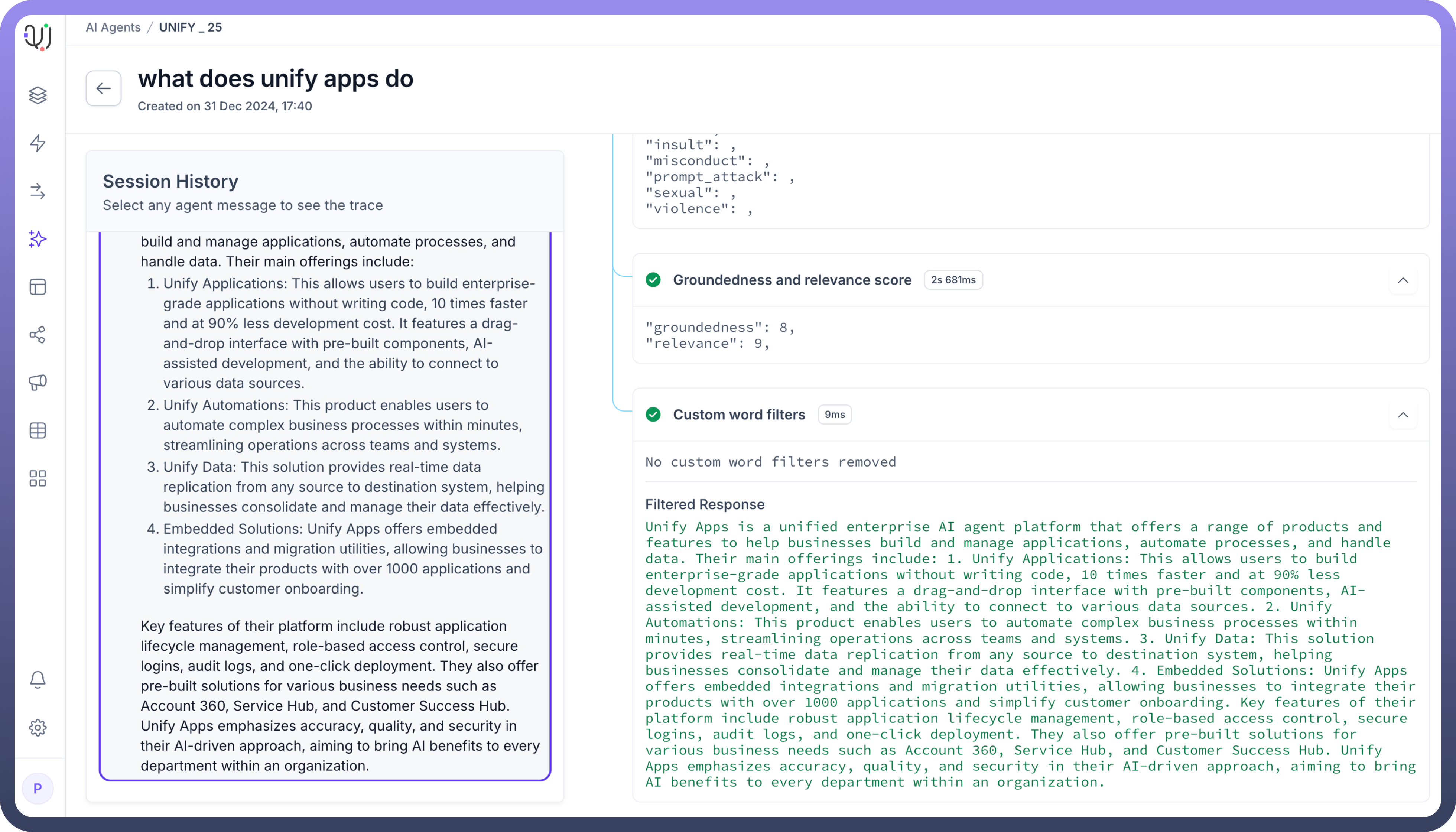
Task: Open the layout panel sidebar icon
Action: click(x=38, y=287)
